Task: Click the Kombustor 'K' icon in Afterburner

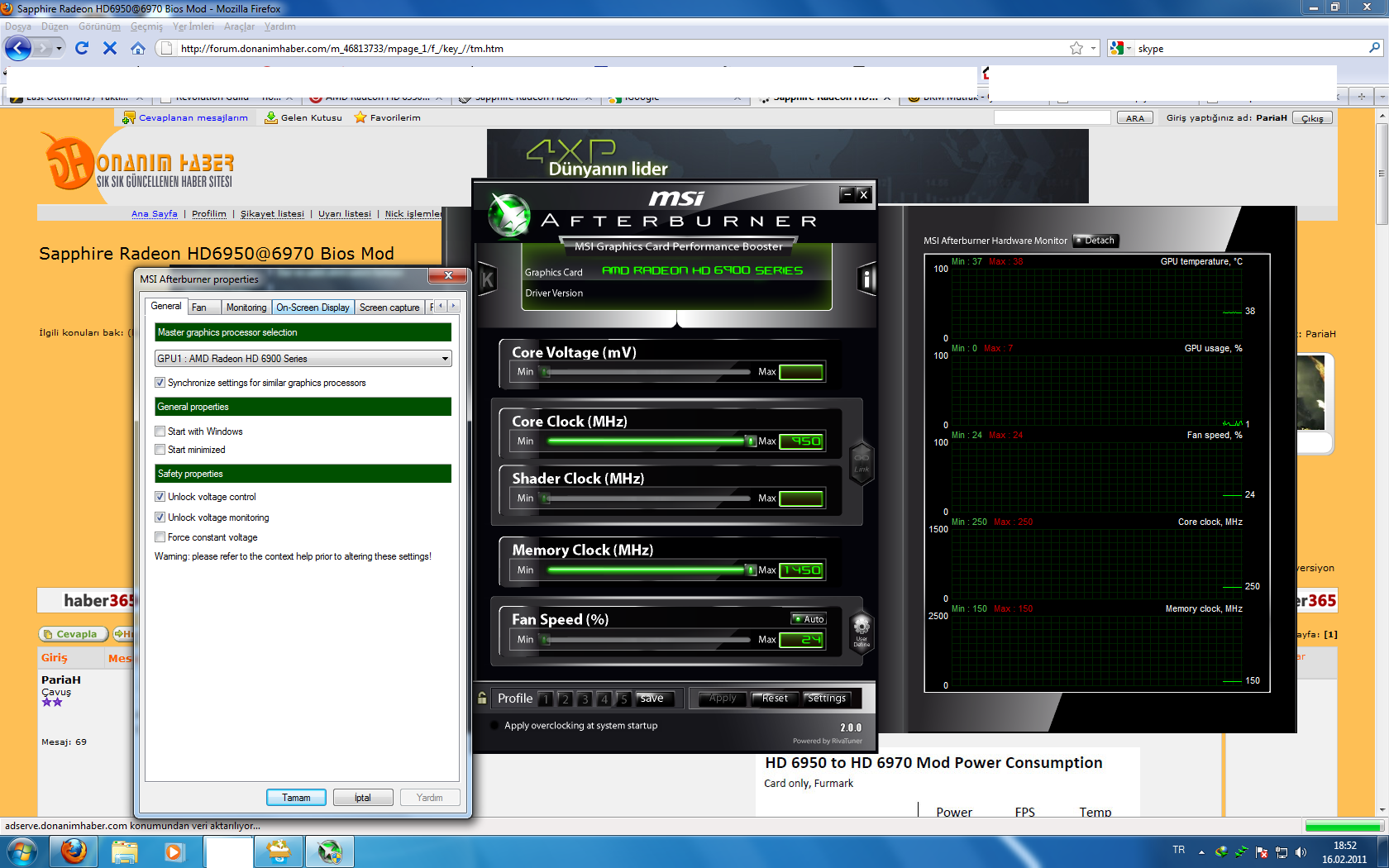Action: pyautogui.click(x=488, y=279)
